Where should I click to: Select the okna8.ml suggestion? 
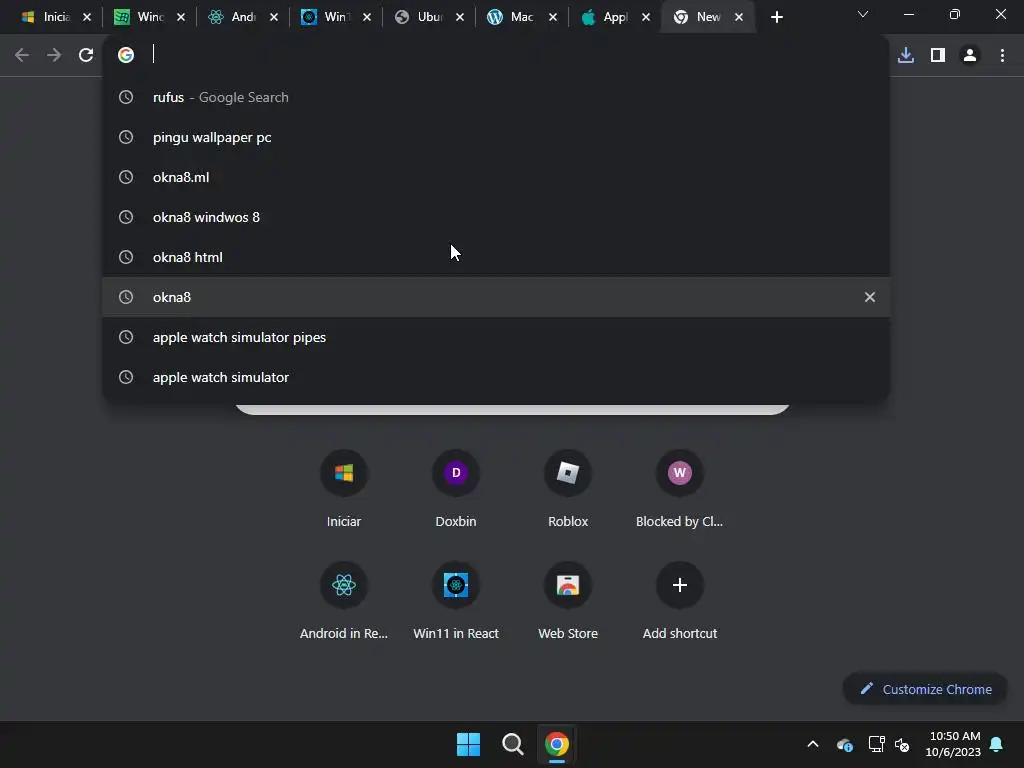(496, 177)
